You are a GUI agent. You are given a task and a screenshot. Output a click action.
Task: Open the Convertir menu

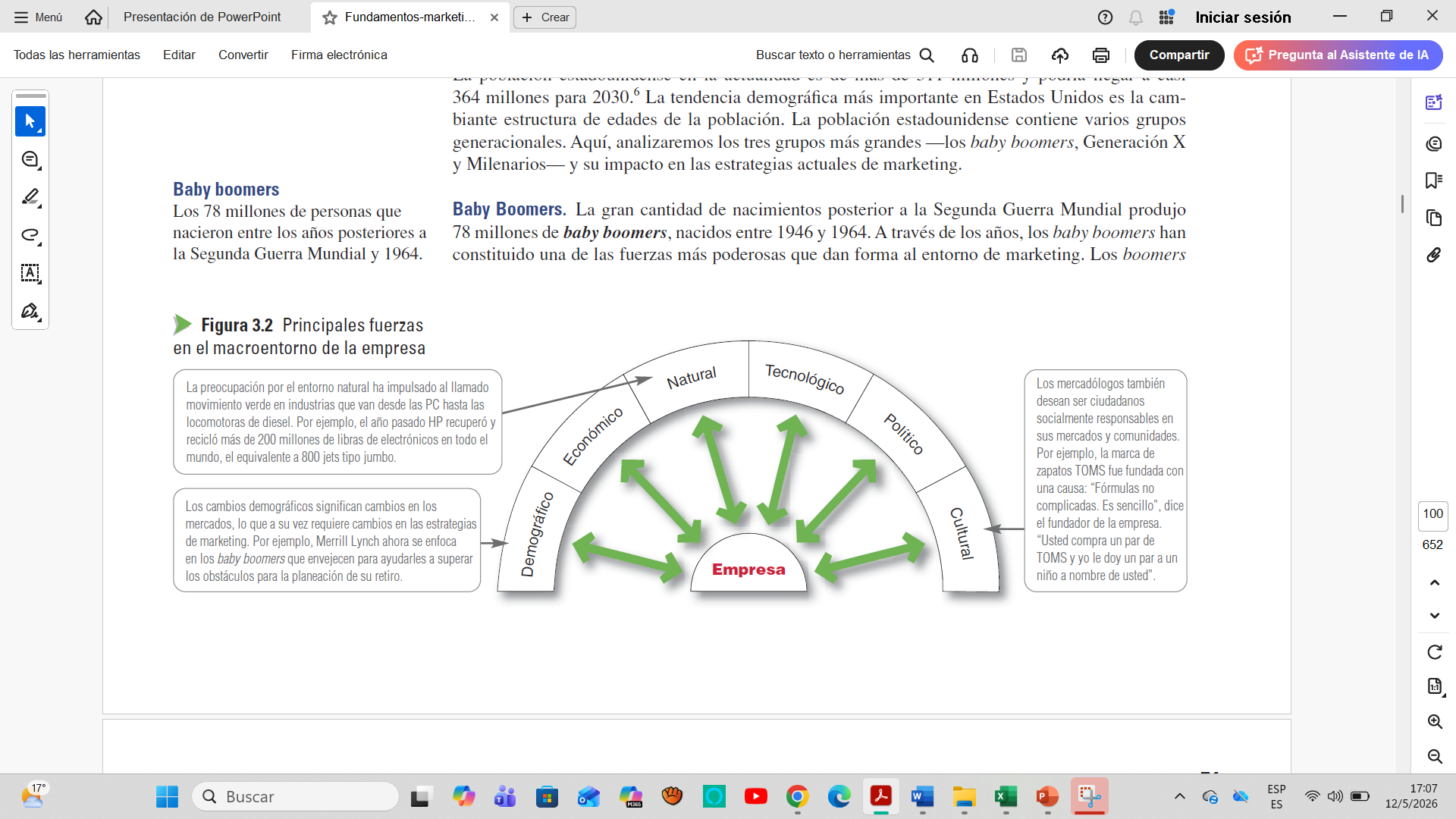pos(243,55)
